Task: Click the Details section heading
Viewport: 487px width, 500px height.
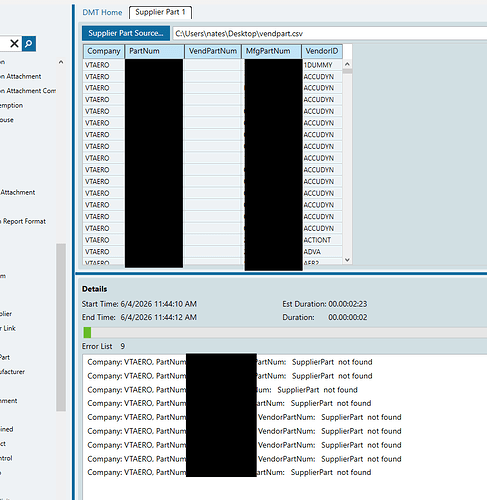Action: (95, 289)
